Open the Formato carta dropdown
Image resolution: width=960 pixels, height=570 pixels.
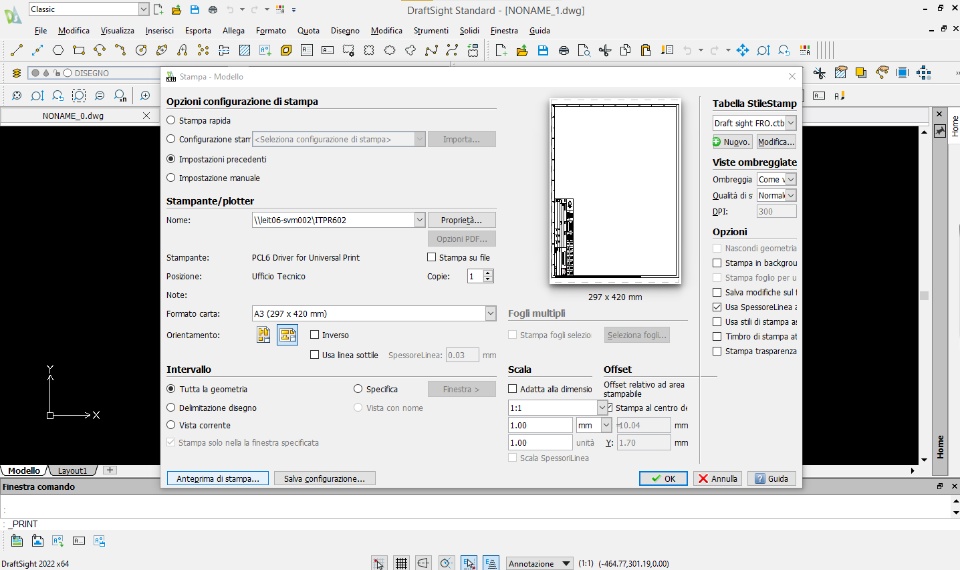pos(490,313)
